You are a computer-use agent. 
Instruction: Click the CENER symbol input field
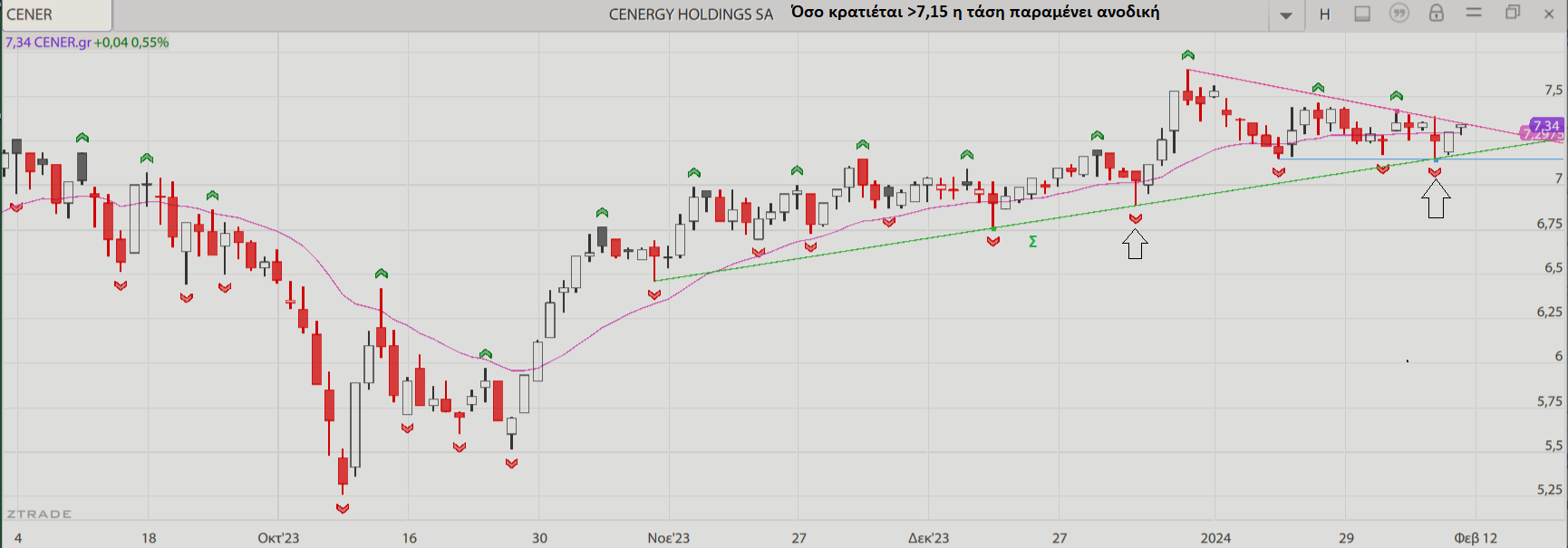tap(56, 14)
